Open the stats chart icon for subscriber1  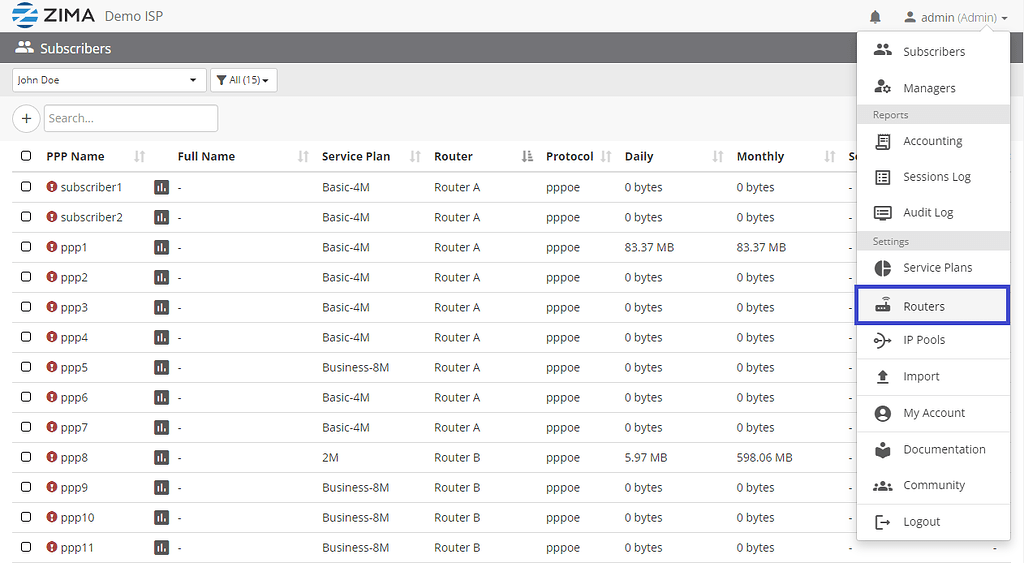click(x=161, y=187)
